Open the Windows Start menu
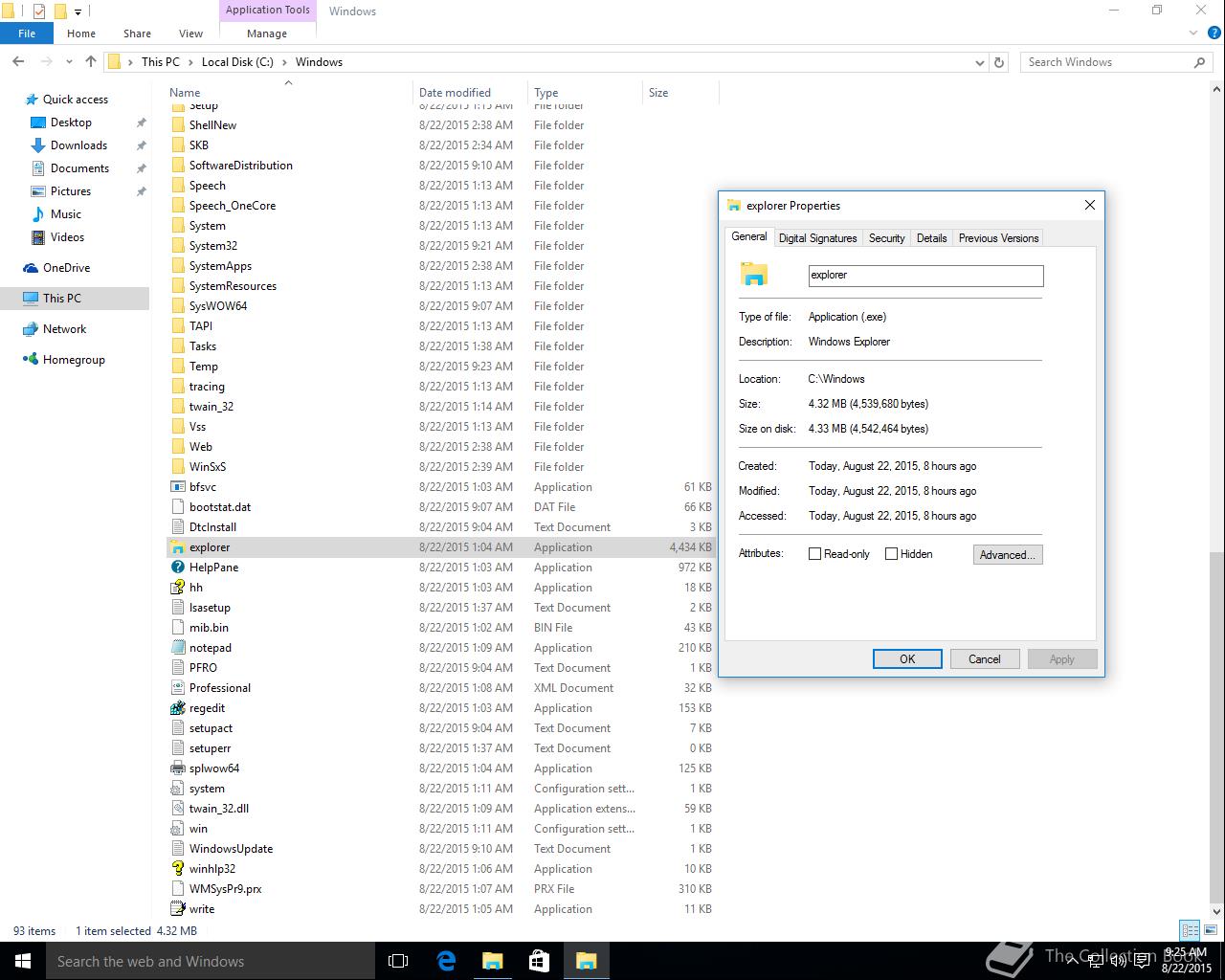Viewport: 1225px width, 980px height. pos(23,961)
